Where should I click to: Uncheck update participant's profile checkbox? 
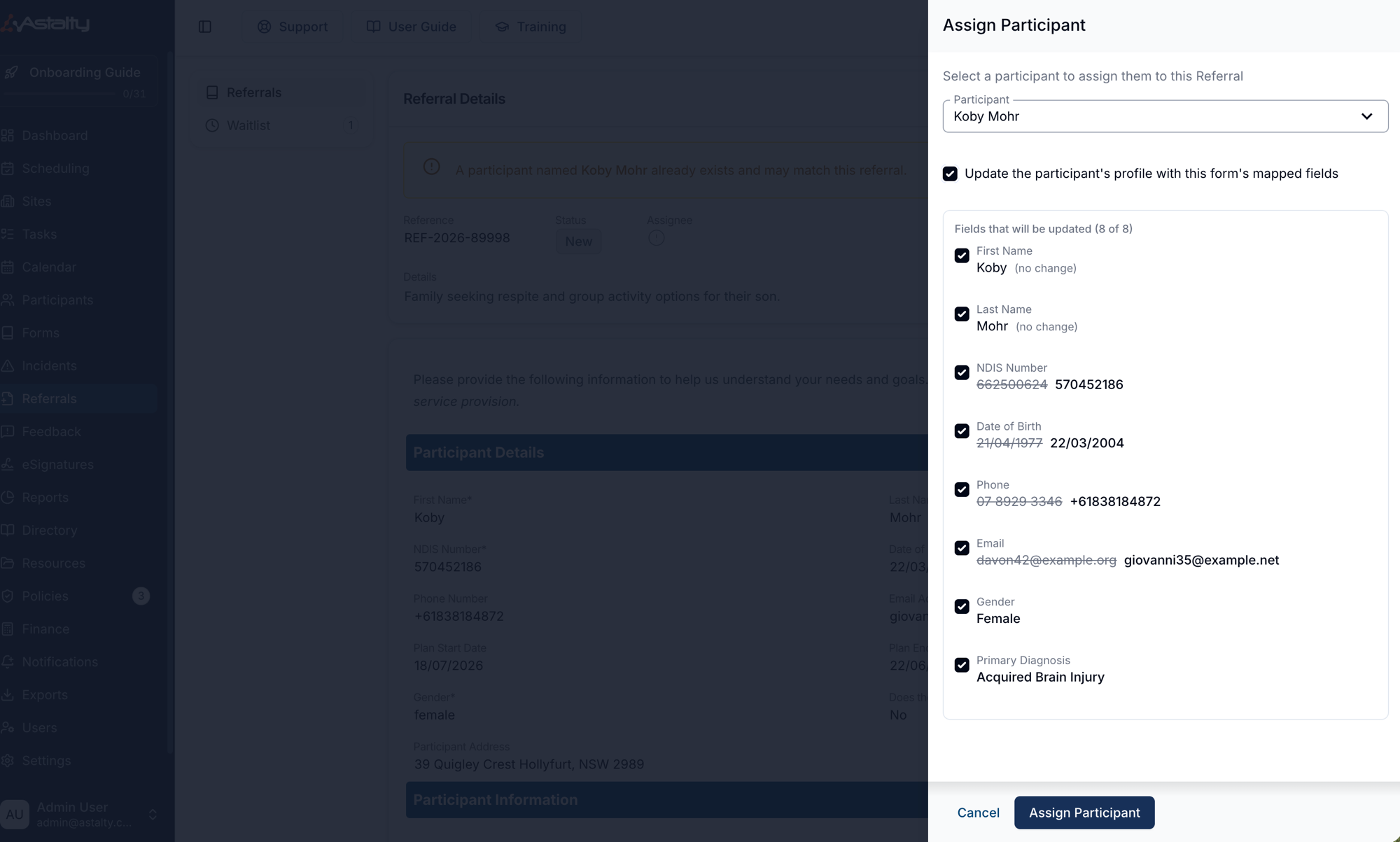click(x=950, y=174)
